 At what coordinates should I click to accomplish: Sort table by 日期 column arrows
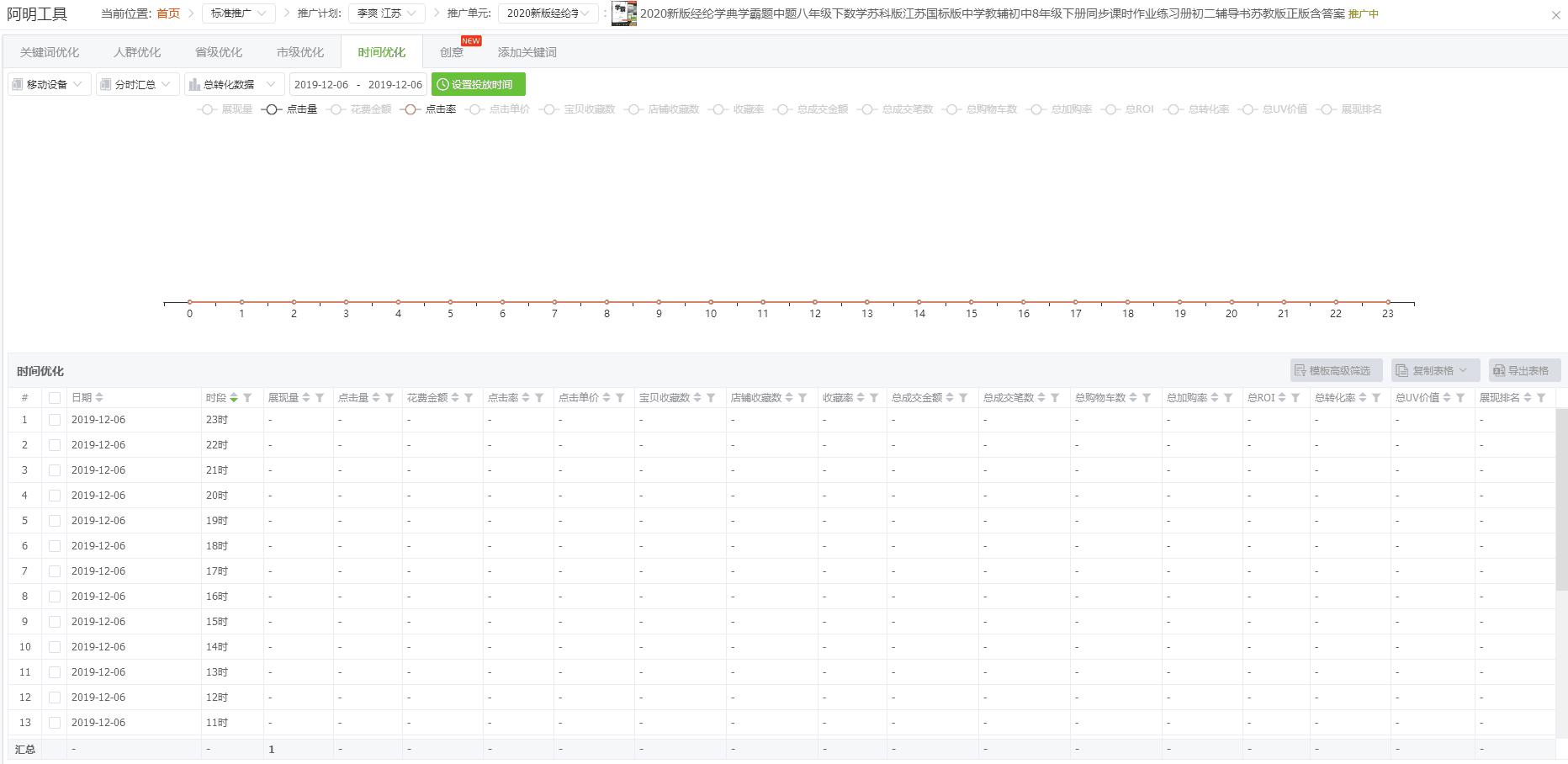[99, 398]
